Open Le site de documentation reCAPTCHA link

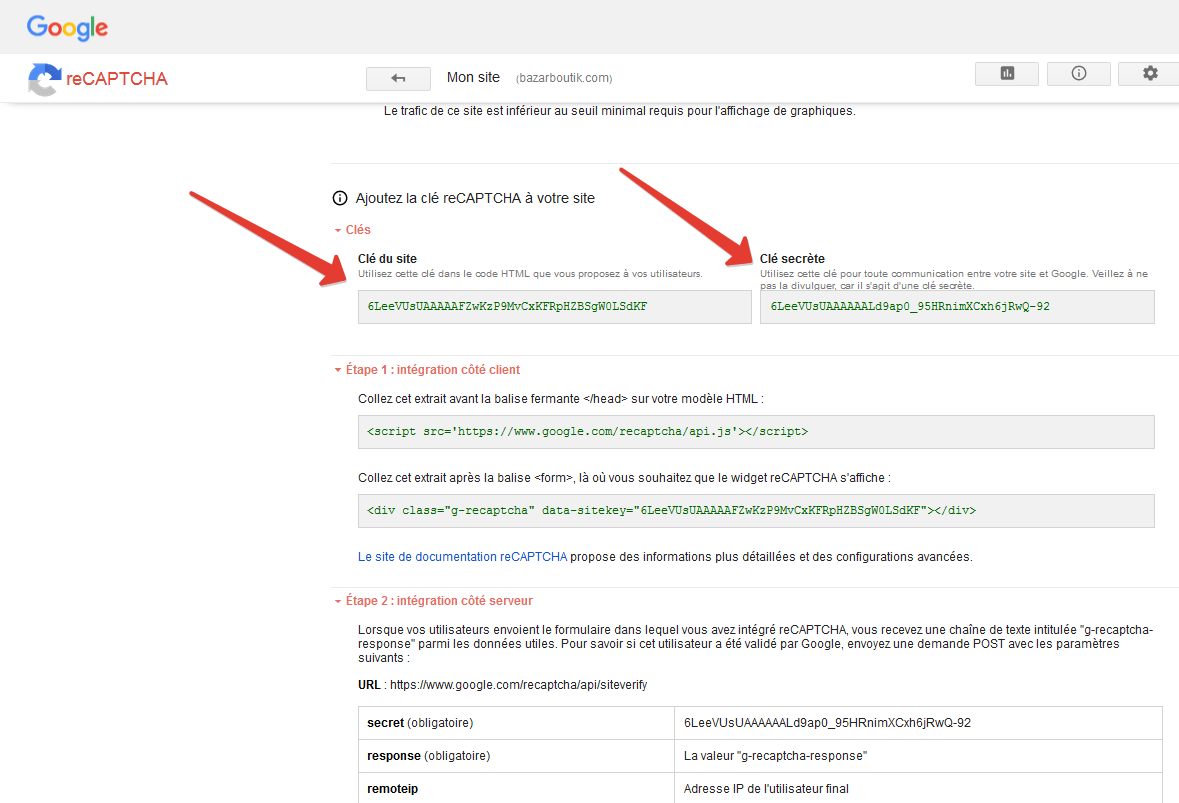(462, 557)
